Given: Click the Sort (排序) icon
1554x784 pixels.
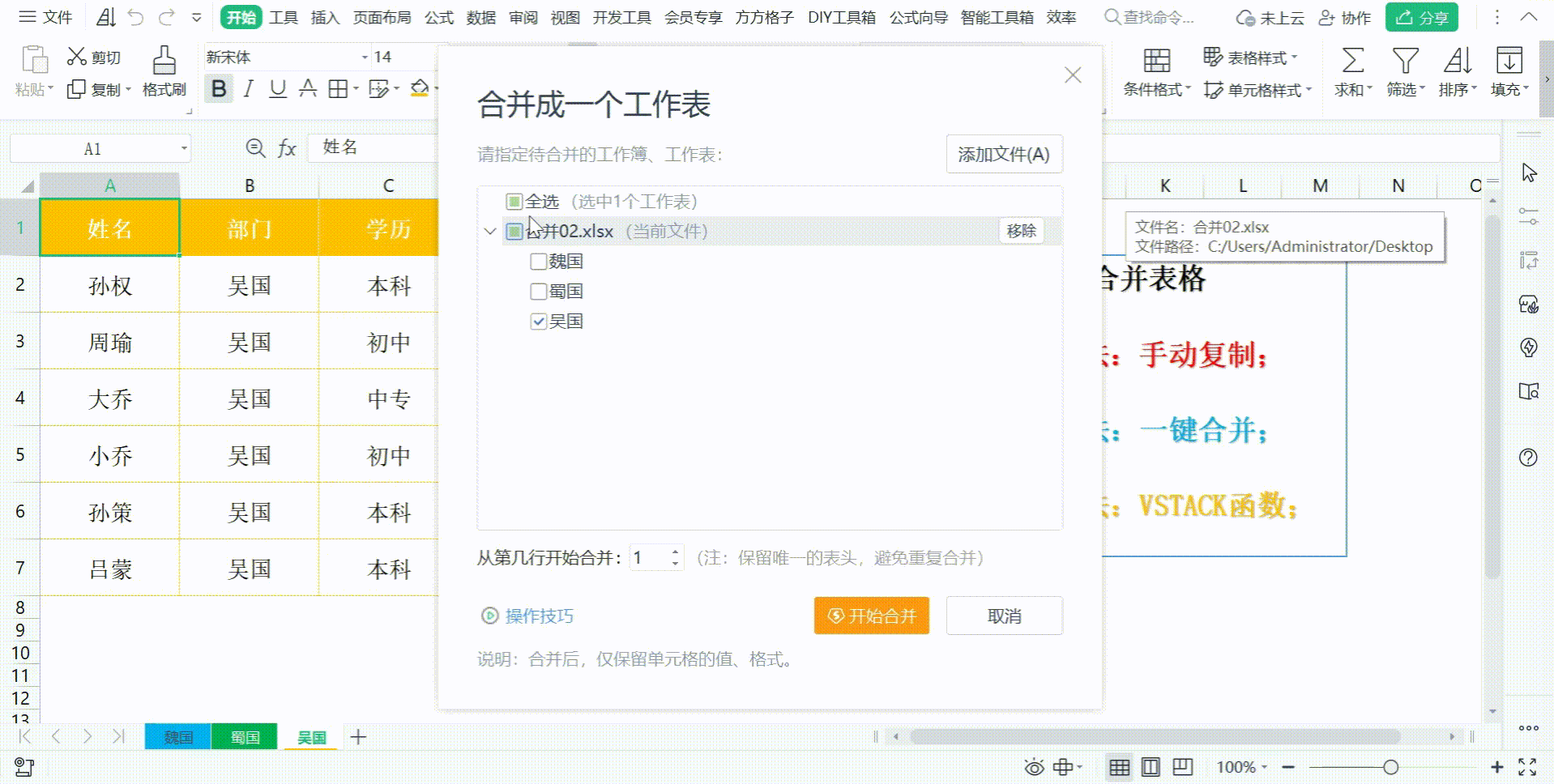Looking at the screenshot, I should [1458, 60].
